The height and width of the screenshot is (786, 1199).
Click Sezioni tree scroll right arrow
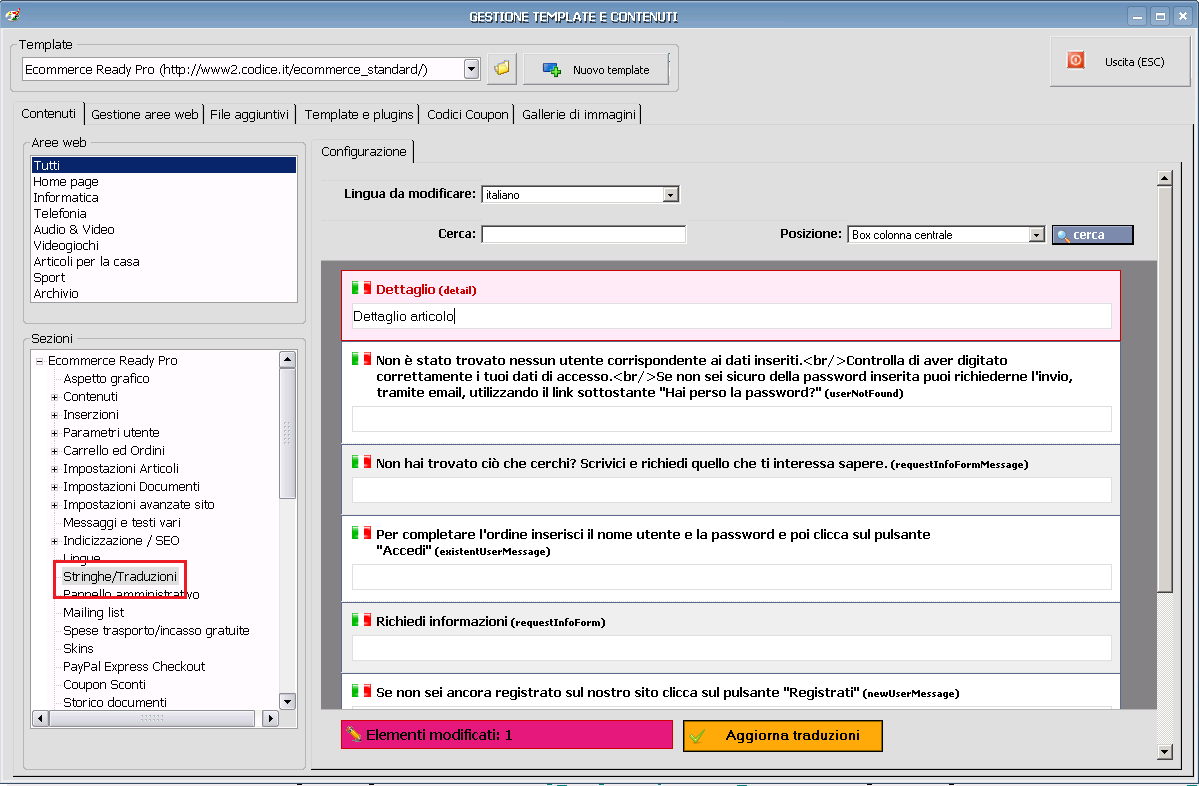pyautogui.click(x=270, y=718)
